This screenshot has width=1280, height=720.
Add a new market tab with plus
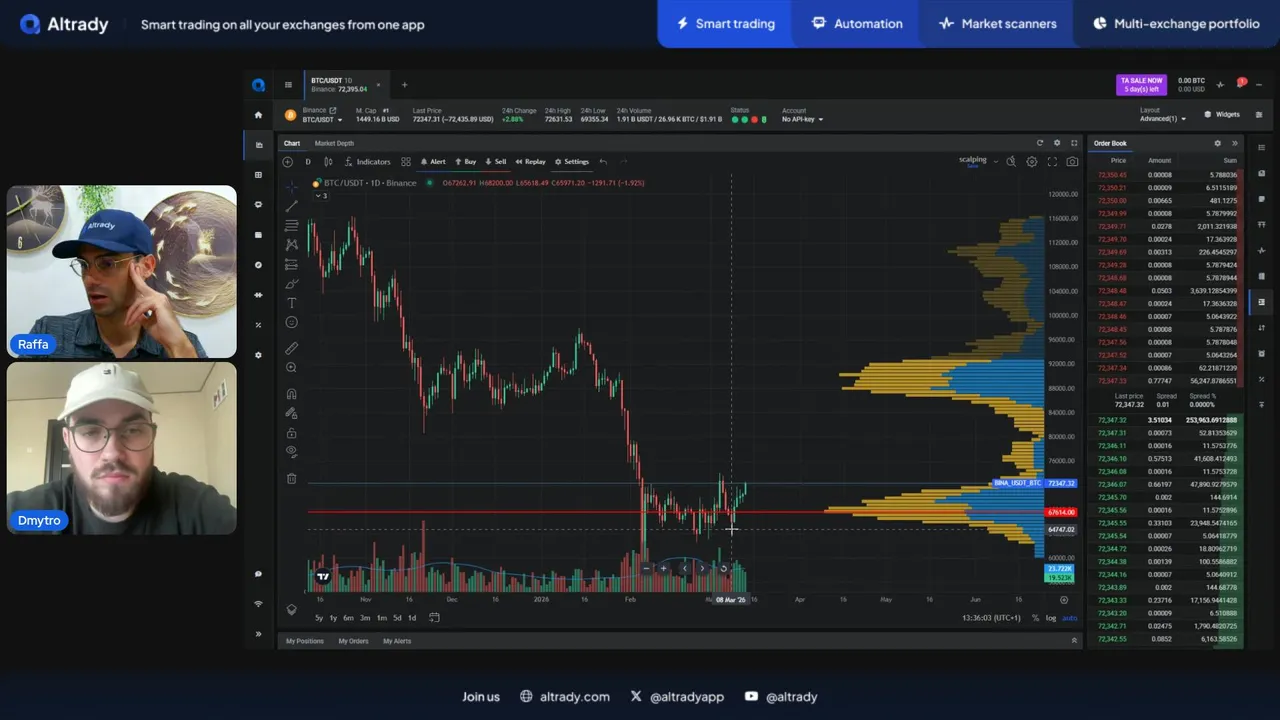(x=404, y=85)
